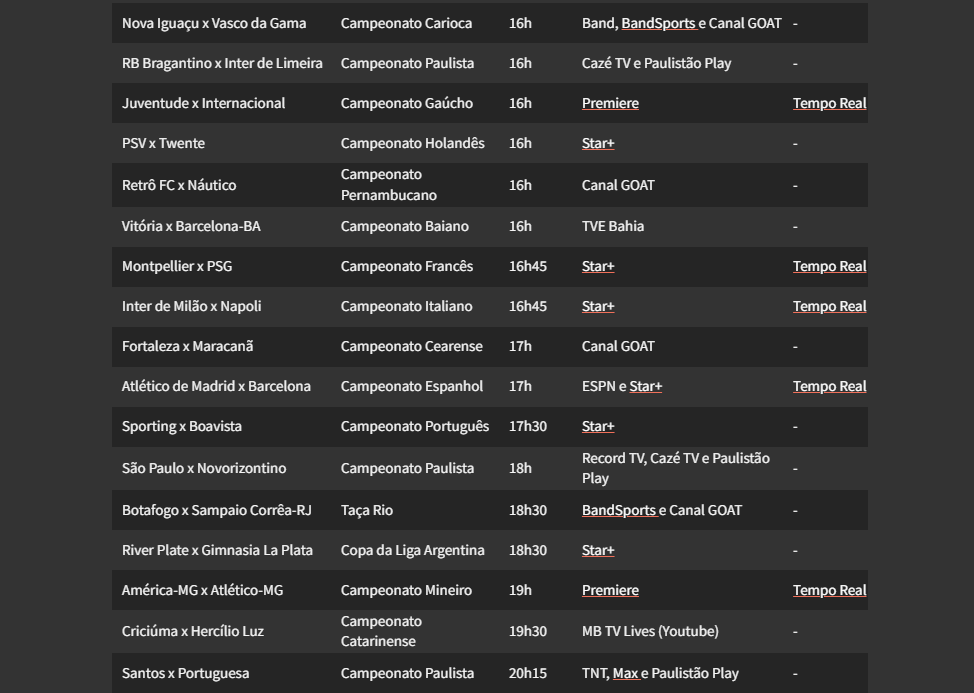Screen dimensions: 974x693
Task: Select 'Campeonato Português' cell
Action: click(414, 427)
